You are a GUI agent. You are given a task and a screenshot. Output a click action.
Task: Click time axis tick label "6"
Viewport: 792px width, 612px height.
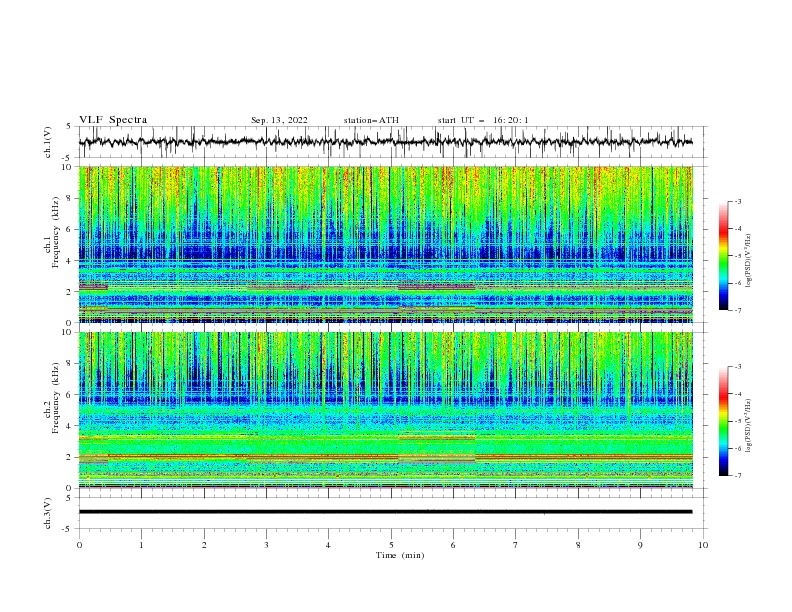coord(453,545)
